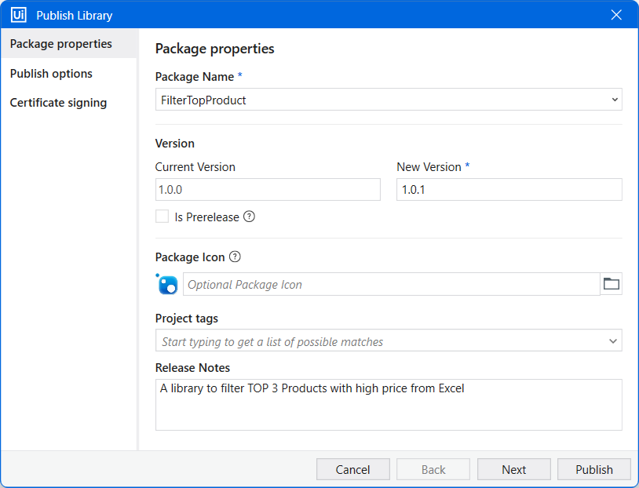
Task: Click the disabled Back button
Action: click(433, 469)
